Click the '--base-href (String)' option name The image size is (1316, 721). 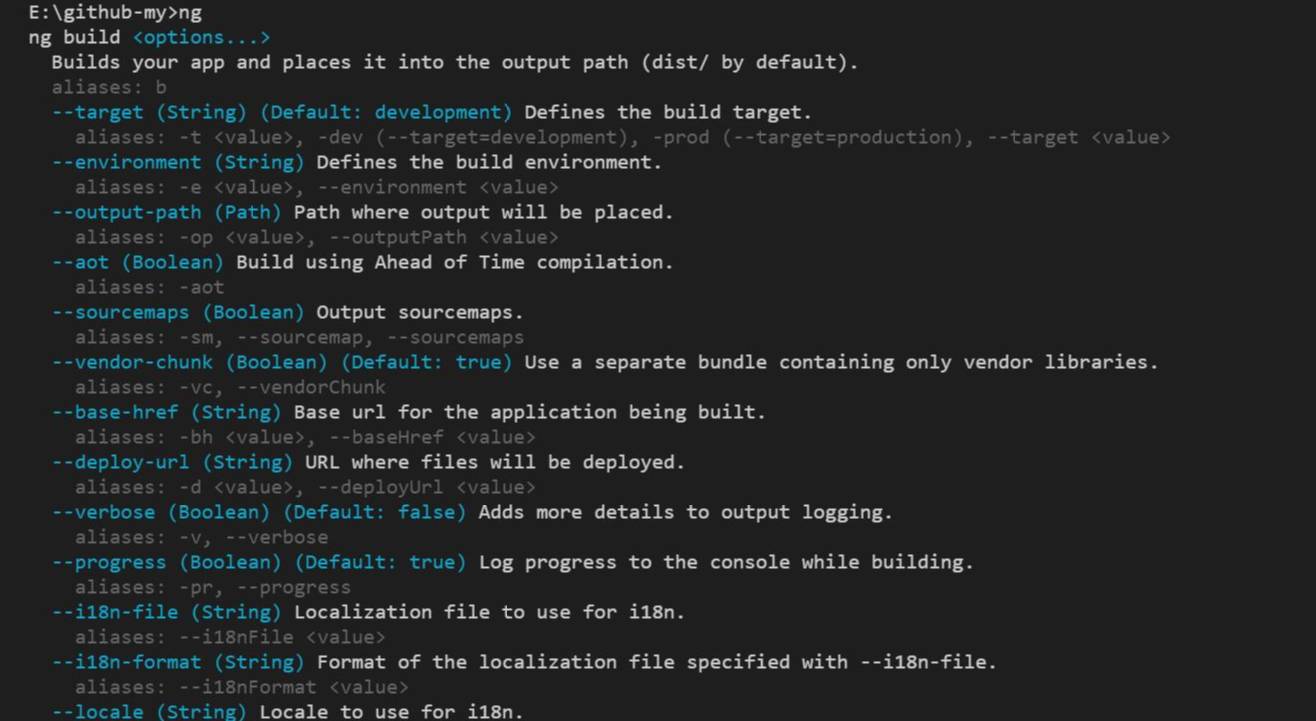click(x=166, y=412)
